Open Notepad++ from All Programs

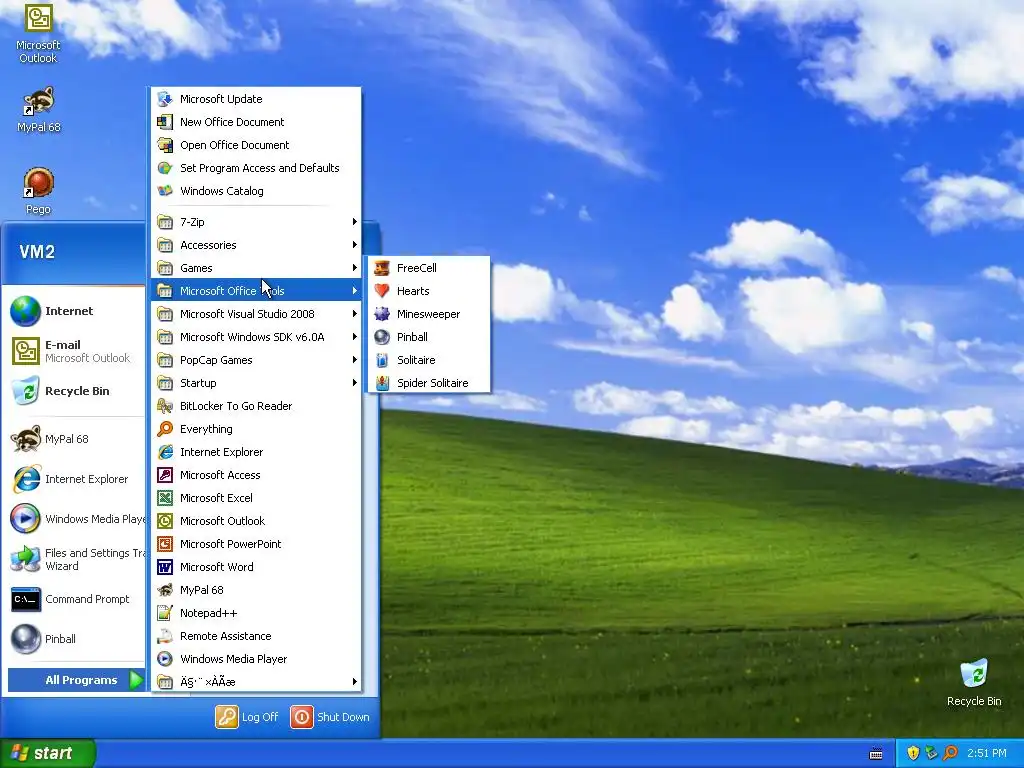pos(256,613)
